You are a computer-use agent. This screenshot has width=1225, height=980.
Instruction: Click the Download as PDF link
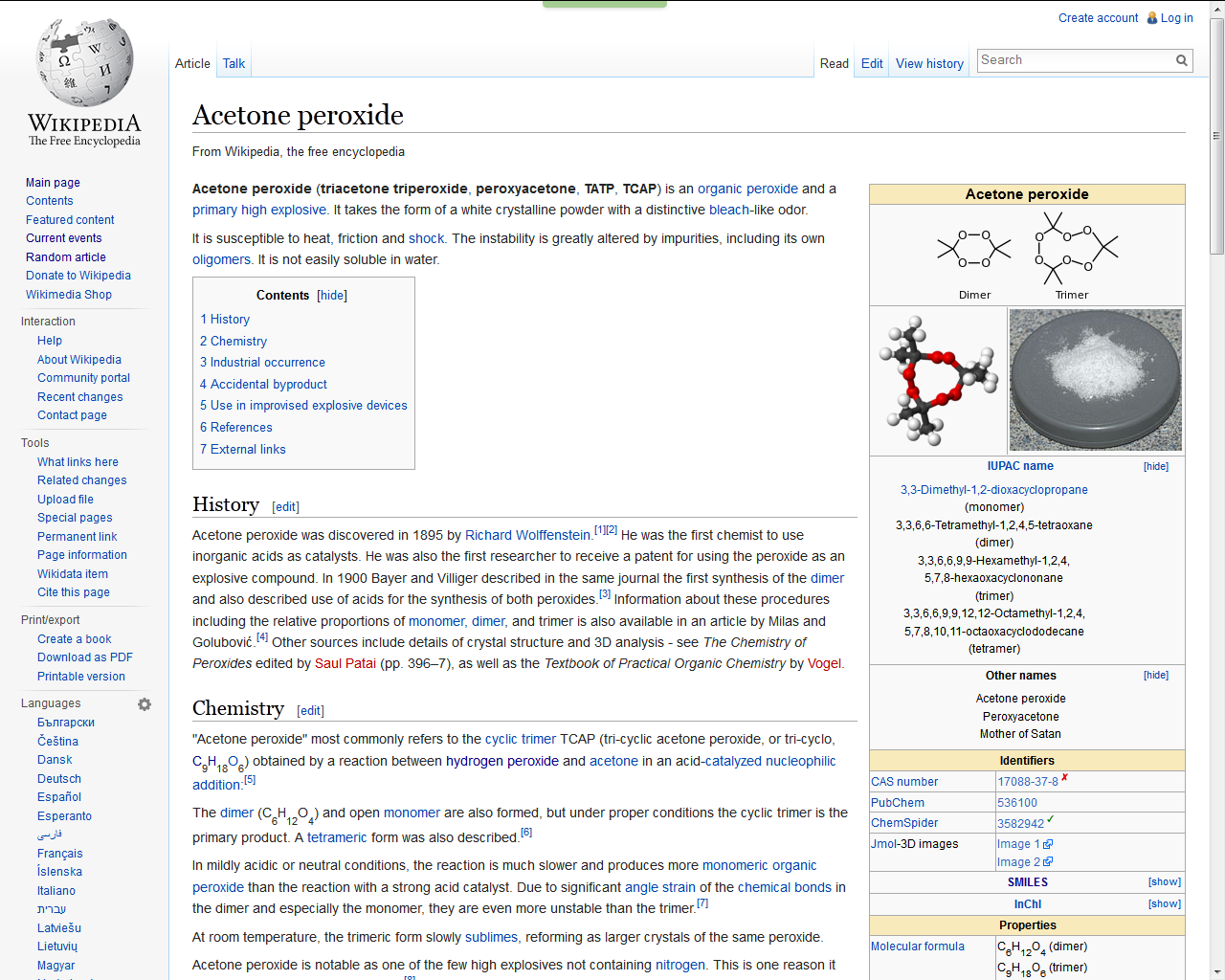84,657
